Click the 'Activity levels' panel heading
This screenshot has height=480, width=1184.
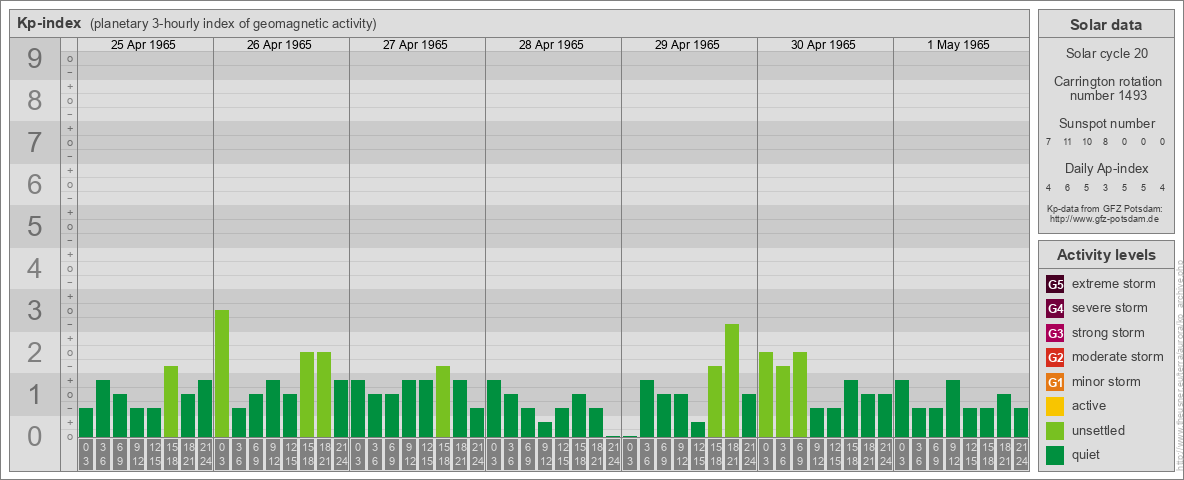click(x=1106, y=255)
